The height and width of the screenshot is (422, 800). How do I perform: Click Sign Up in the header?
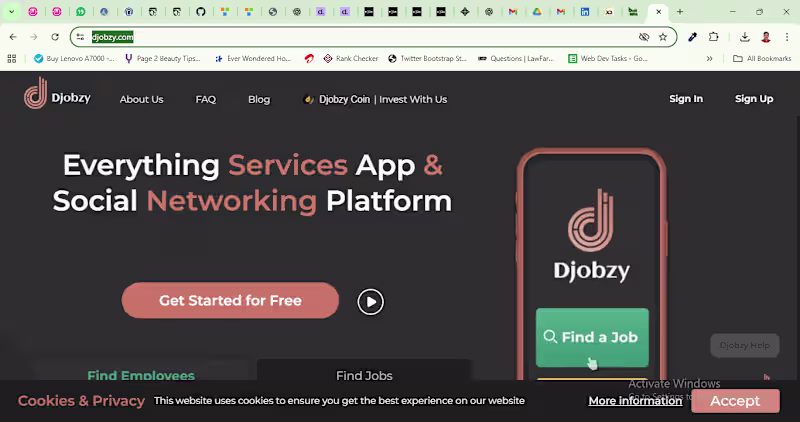[754, 99]
